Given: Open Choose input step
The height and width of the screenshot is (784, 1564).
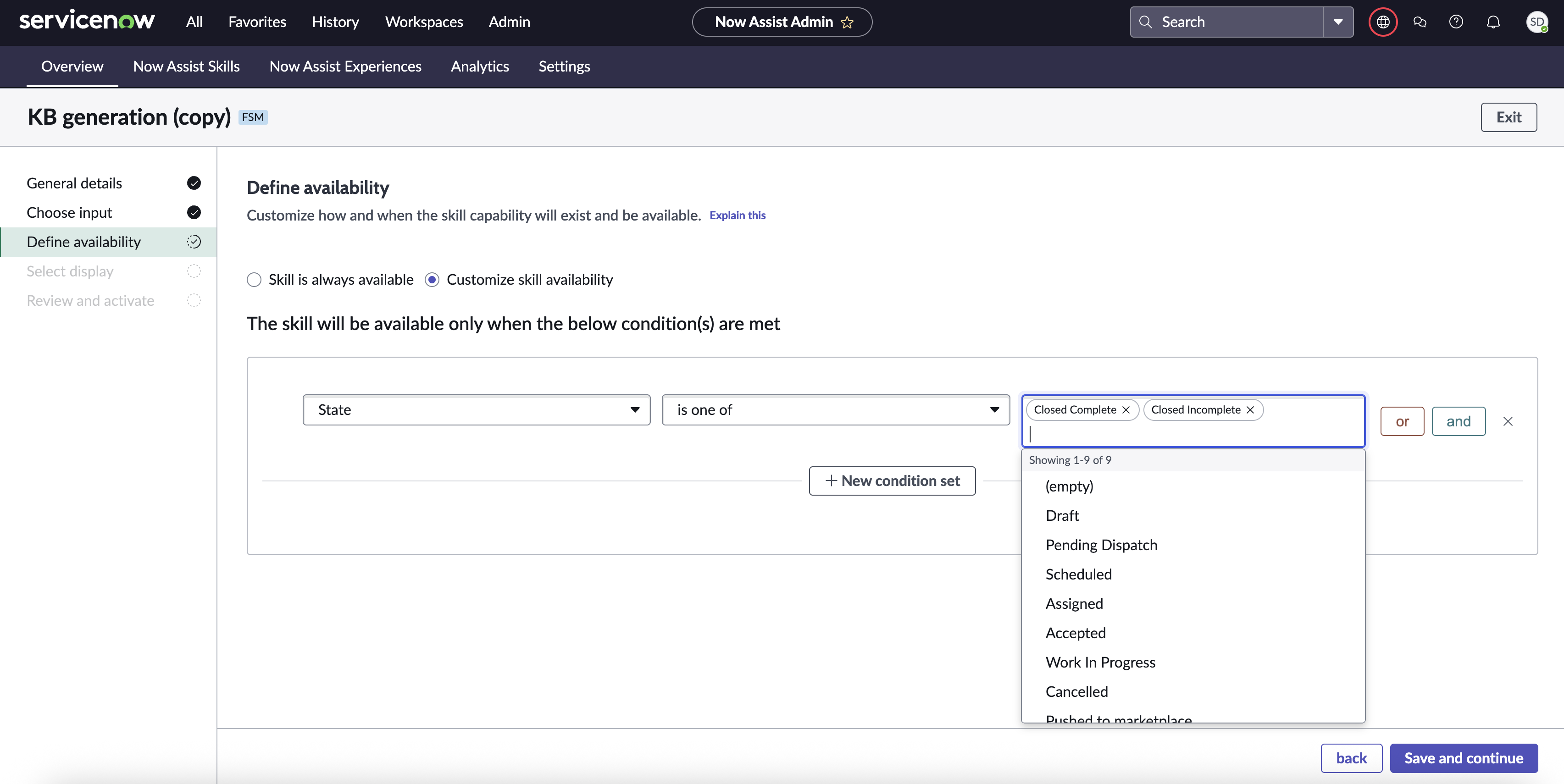Looking at the screenshot, I should tap(108, 212).
